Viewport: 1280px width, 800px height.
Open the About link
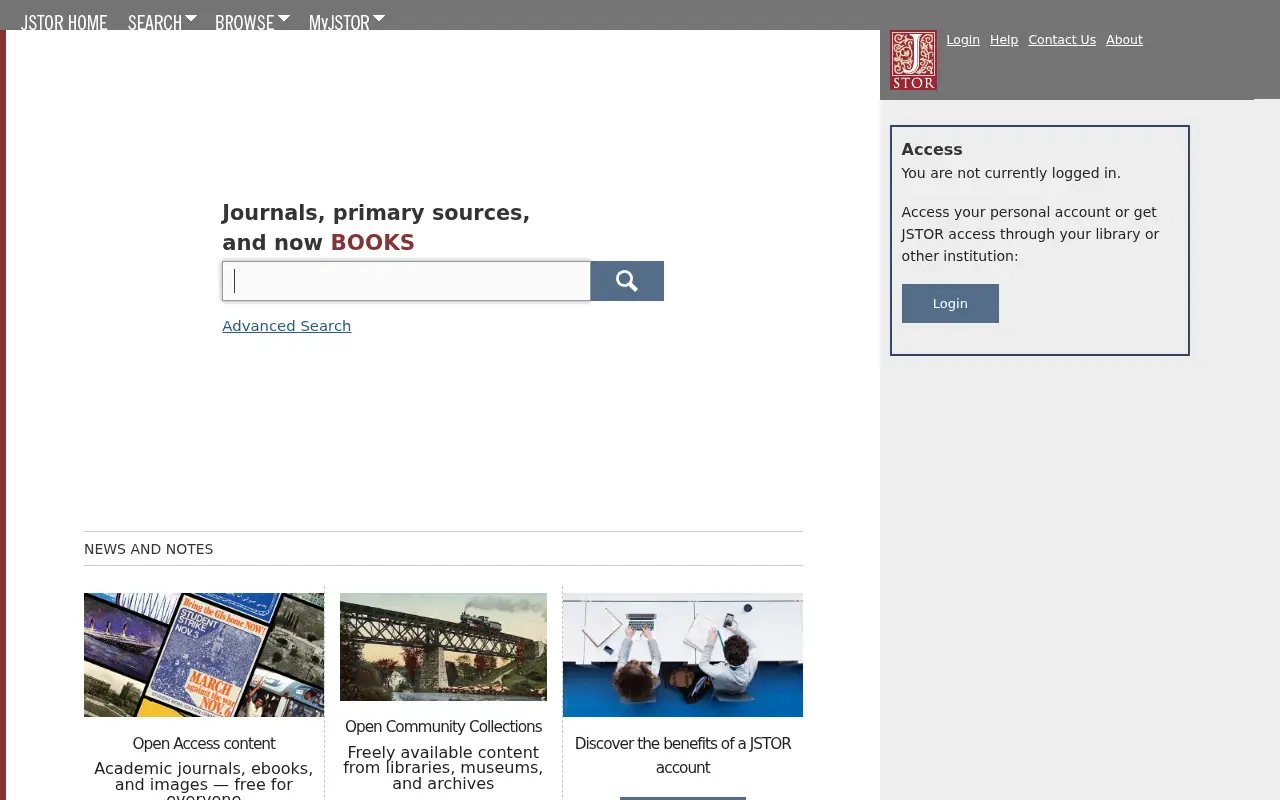click(1124, 40)
